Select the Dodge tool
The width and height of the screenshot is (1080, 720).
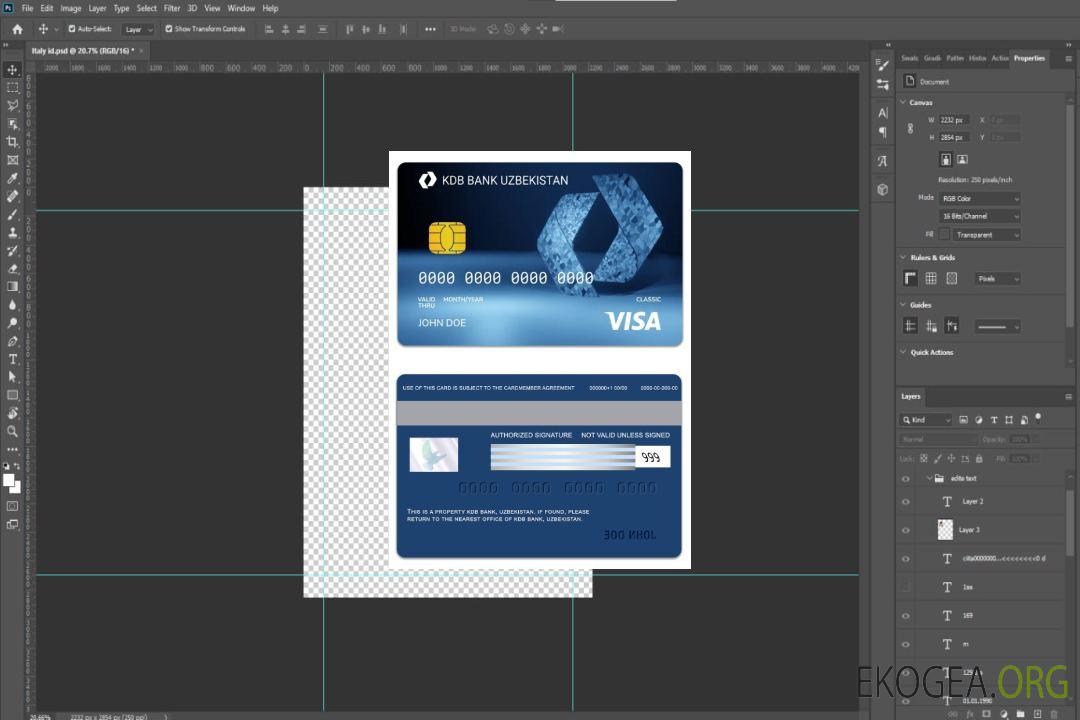[12, 323]
